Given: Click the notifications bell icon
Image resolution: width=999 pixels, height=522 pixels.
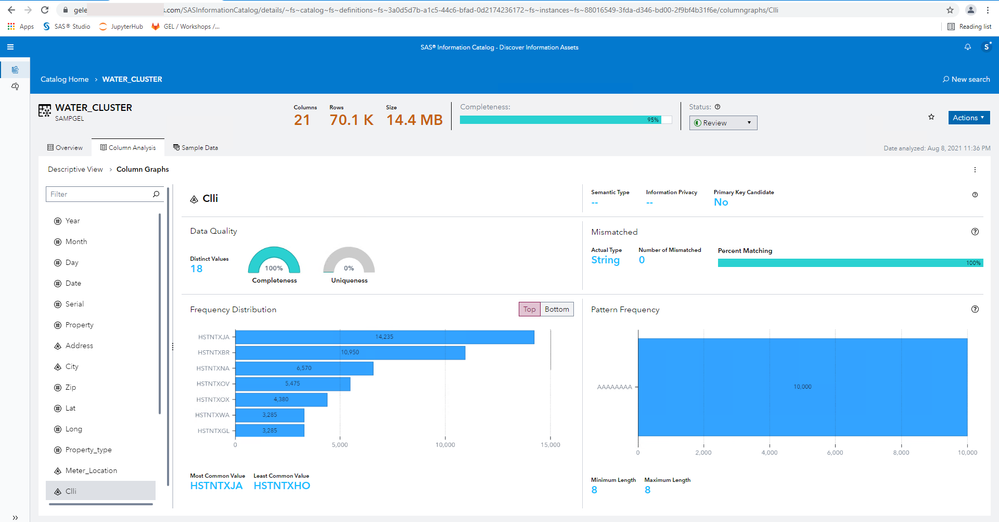Looking at the screenshot, I should click(x=967, y=47).
